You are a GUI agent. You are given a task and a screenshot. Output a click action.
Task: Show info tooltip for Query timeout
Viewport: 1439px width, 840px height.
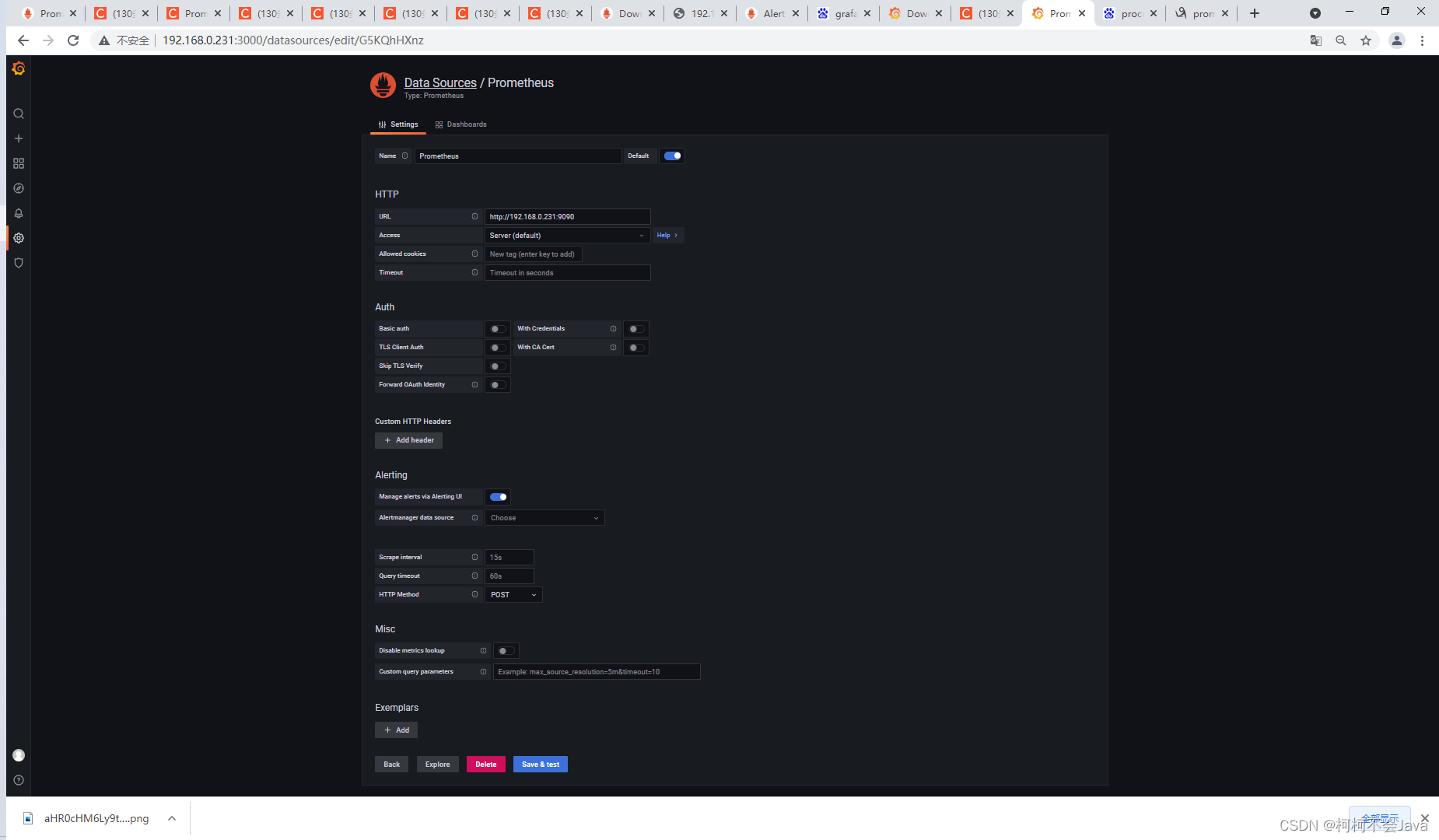tap(474, 576)
